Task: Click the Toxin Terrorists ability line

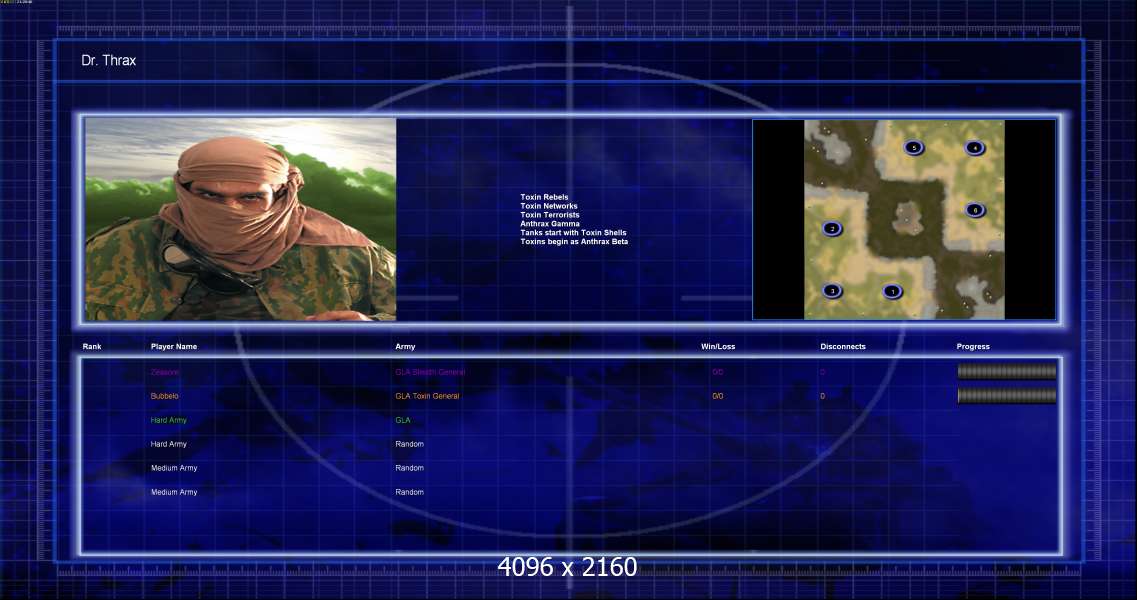Action: pos(550,215)
